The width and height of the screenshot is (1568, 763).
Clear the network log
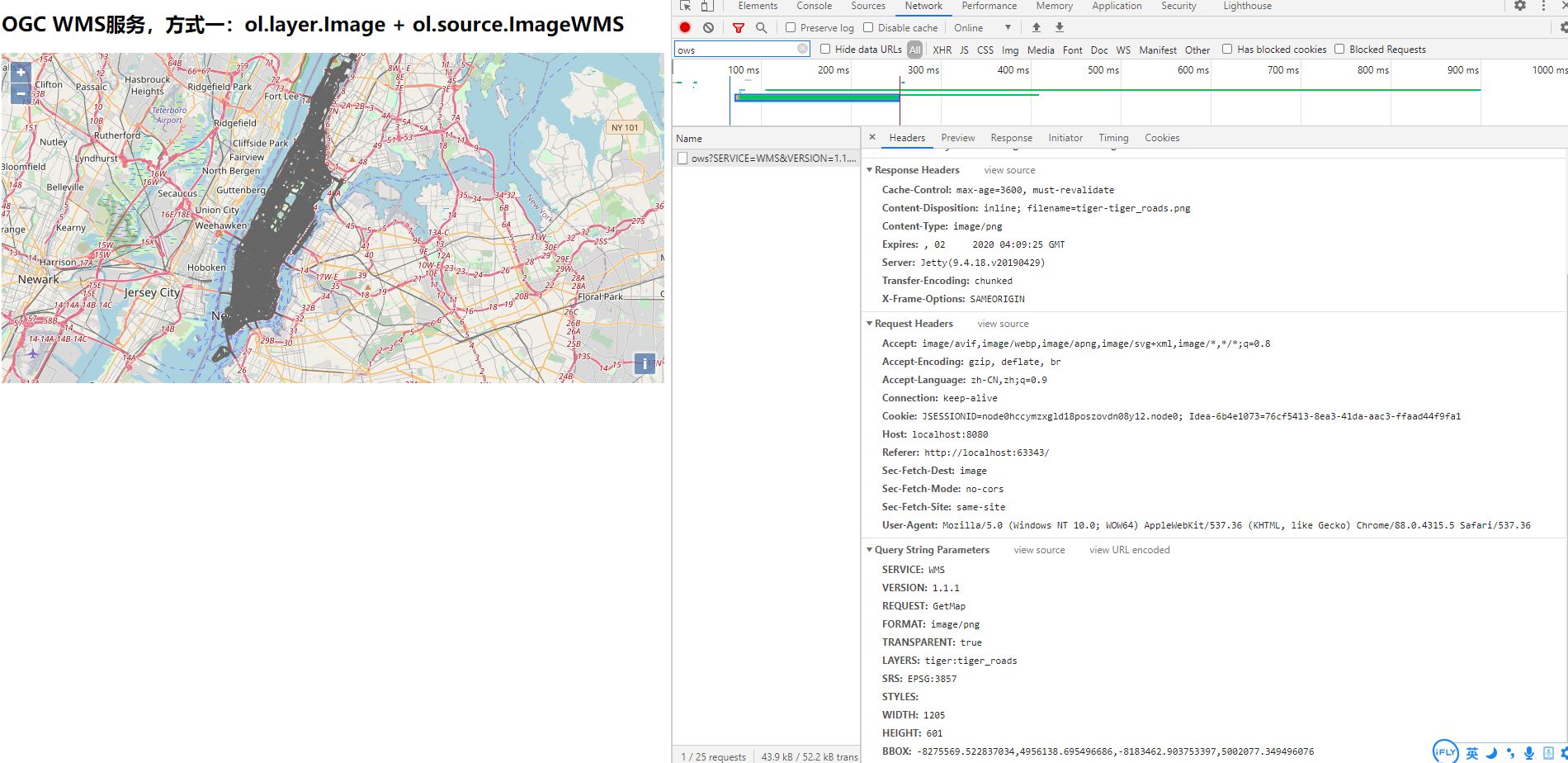click(708, 28)
